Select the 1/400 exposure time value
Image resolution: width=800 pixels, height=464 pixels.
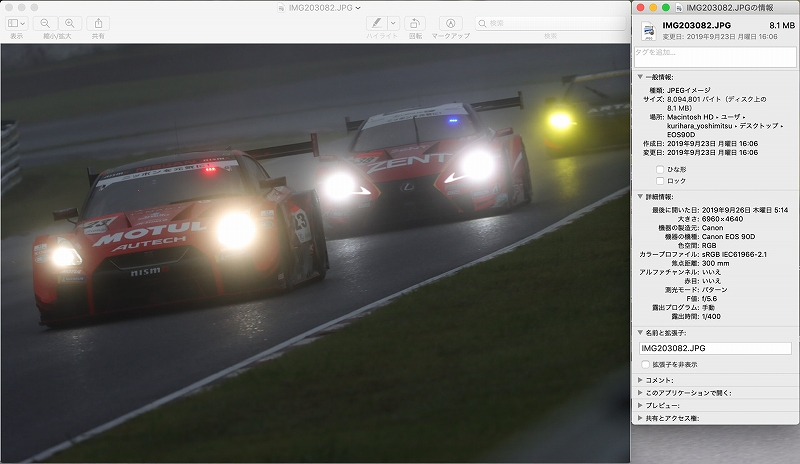[x=711, y=316]
